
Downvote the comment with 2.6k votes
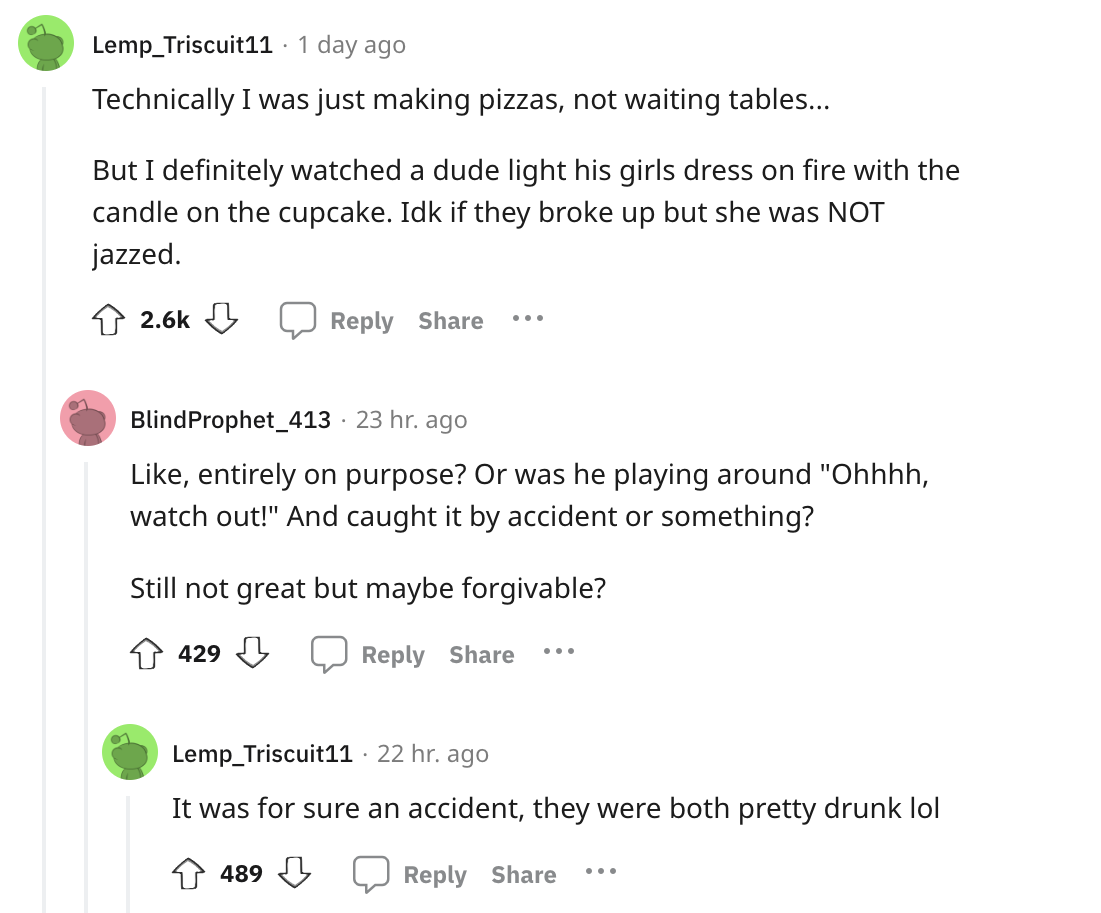coord(220,320)
